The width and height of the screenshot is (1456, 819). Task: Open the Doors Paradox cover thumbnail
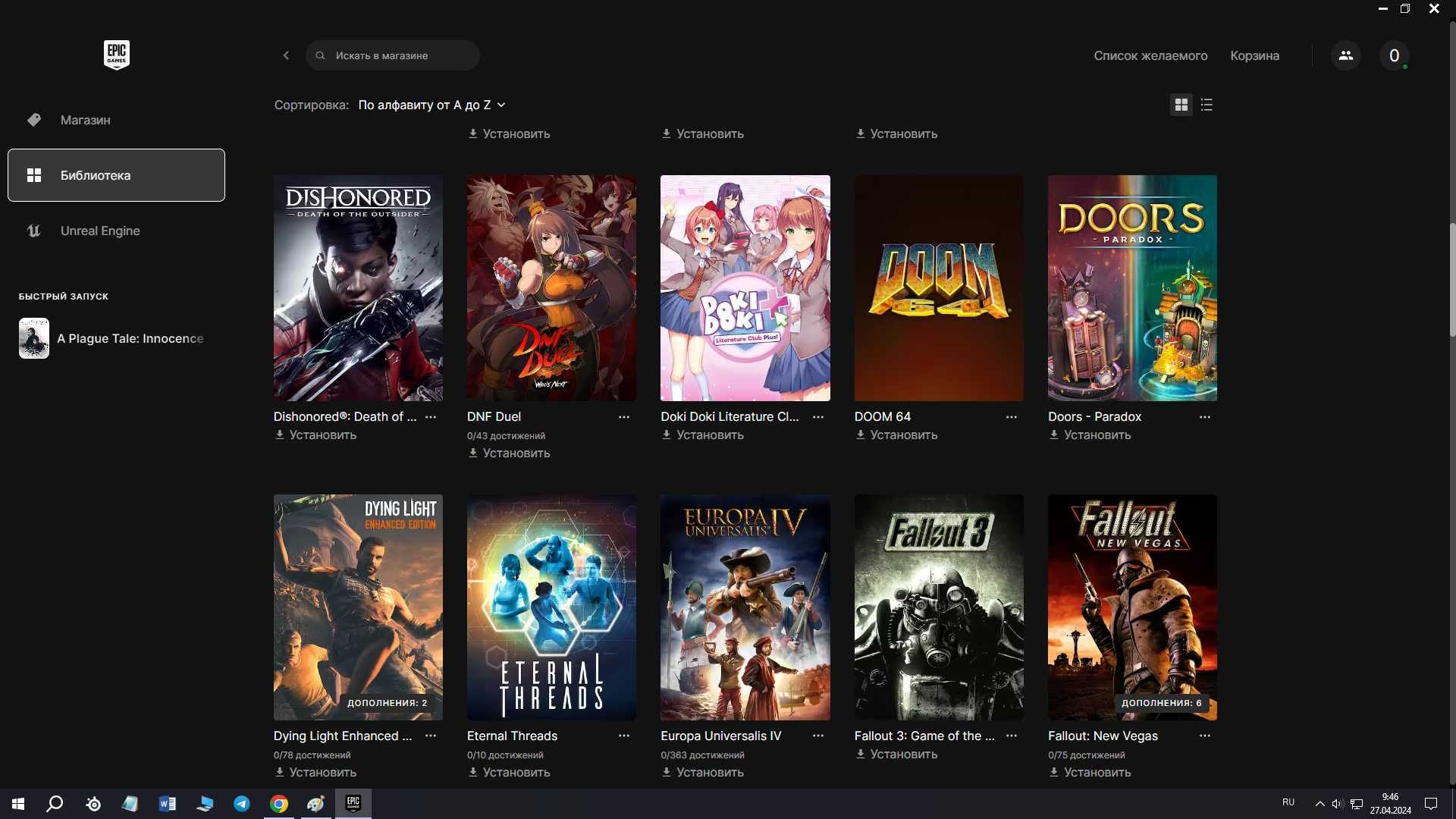tap(1132, 288)
